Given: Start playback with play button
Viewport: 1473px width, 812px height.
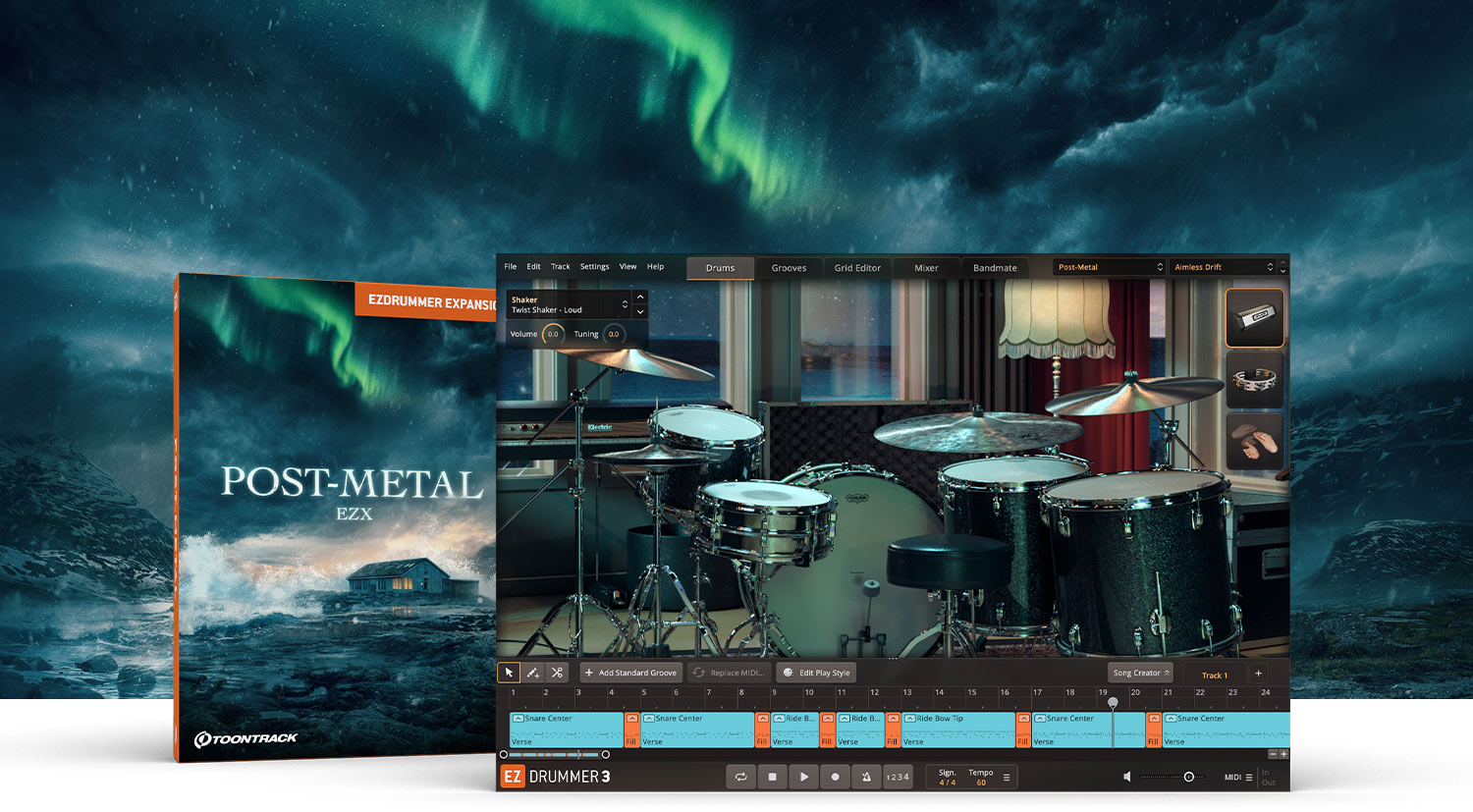Looking at the screenshot, I should (x=804, y=777).
